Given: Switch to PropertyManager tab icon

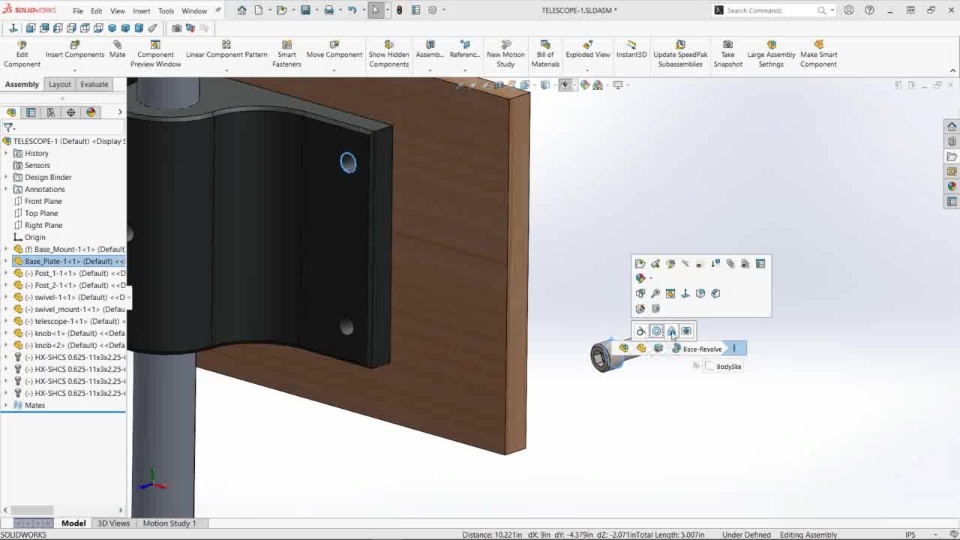Looking at the screenshot, I should pos(31,112).
